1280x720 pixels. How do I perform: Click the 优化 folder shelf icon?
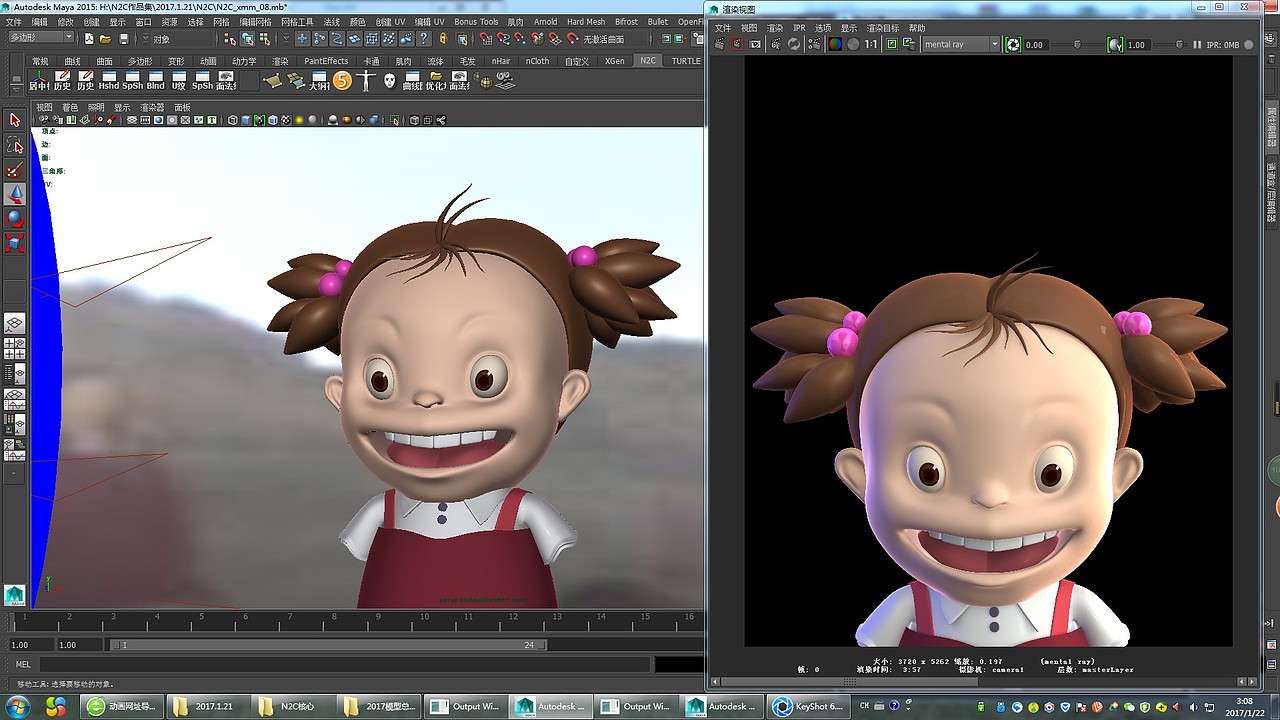pos(436,81)
